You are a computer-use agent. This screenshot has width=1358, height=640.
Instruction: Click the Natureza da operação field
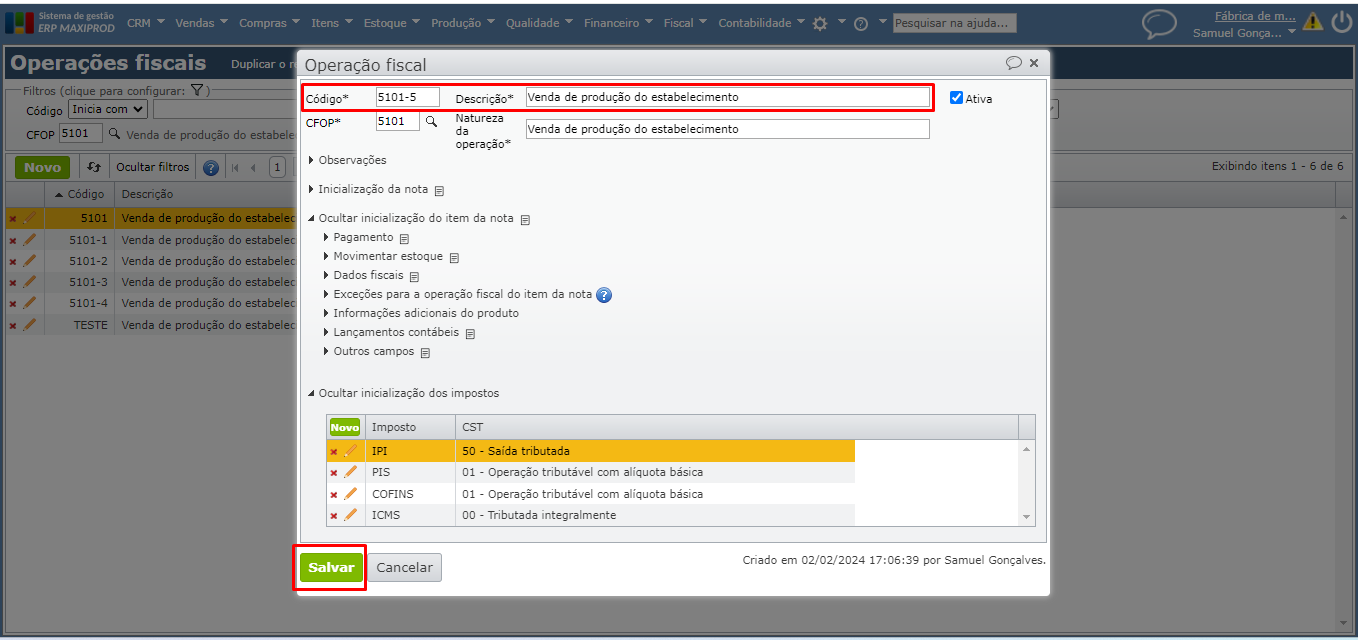tap(727, 129)
